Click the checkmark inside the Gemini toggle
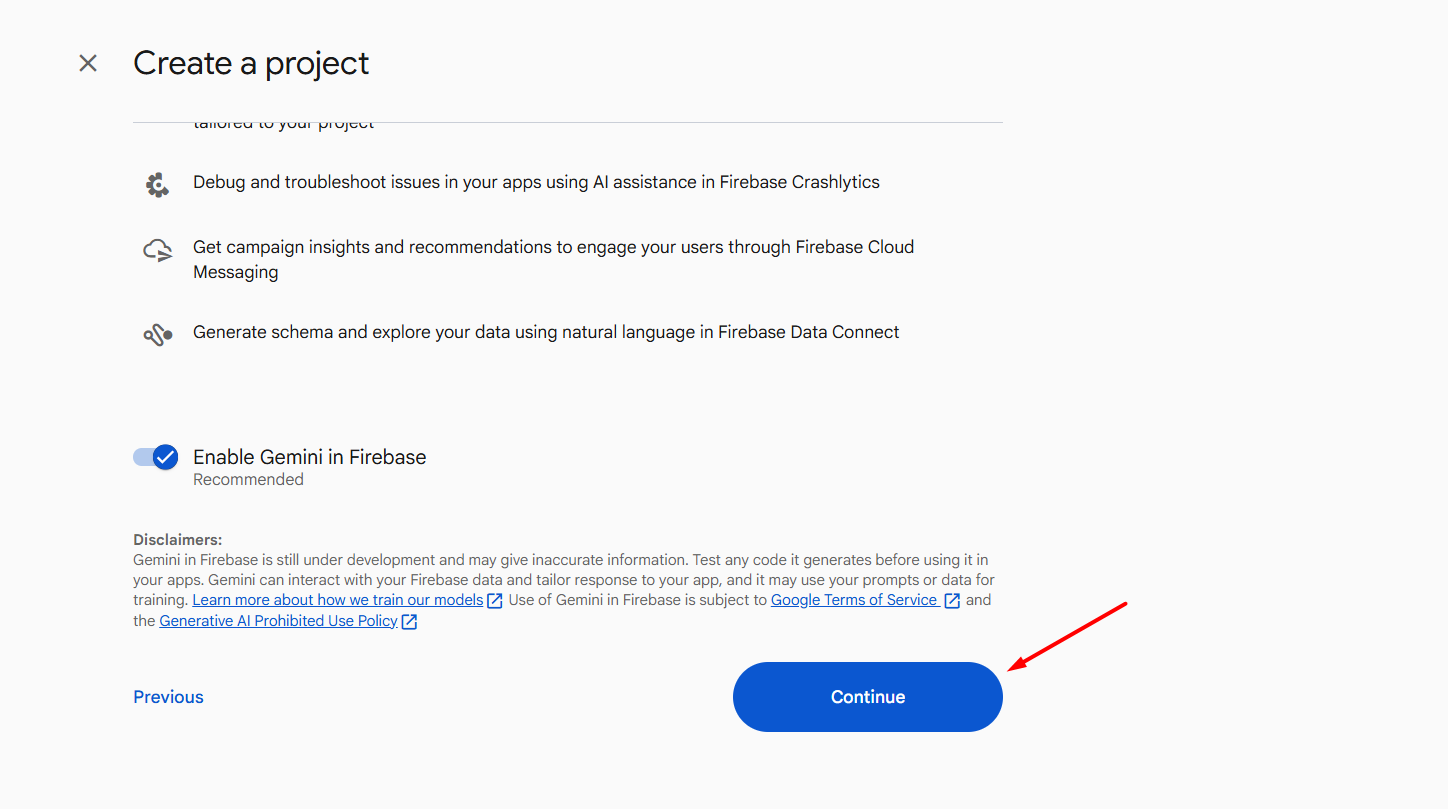Image resolution: width=1448 pixels, height=809 pixels. tap(167, 457)
